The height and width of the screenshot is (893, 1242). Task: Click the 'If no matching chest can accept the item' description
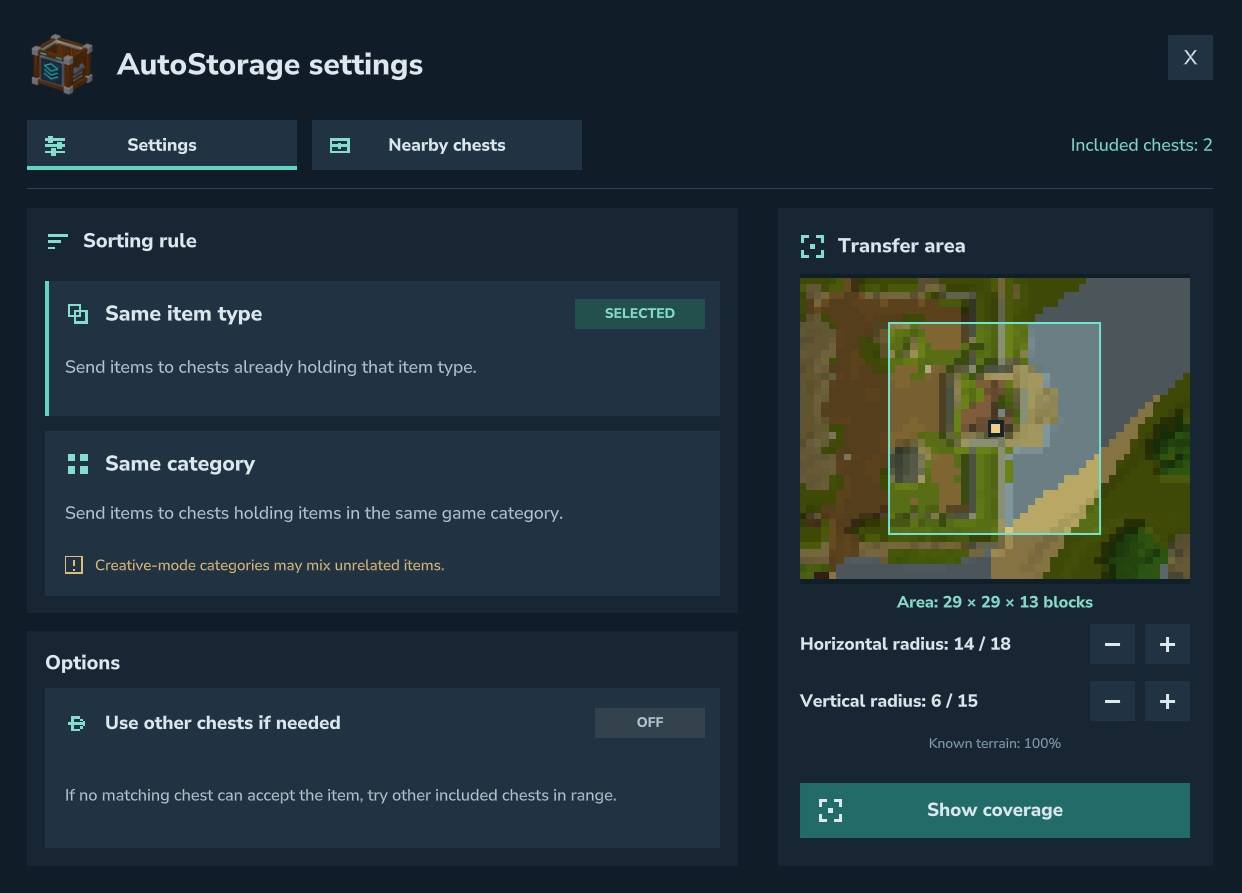341,796
